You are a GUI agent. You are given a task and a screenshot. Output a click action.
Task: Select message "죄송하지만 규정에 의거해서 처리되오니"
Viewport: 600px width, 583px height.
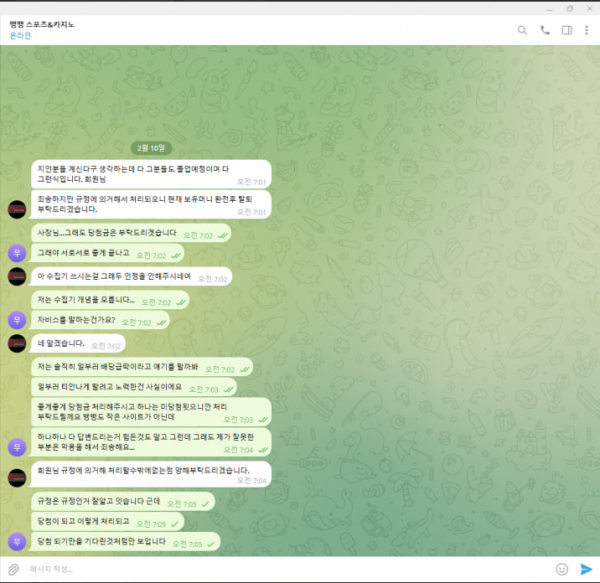click(x=151, y=205)
